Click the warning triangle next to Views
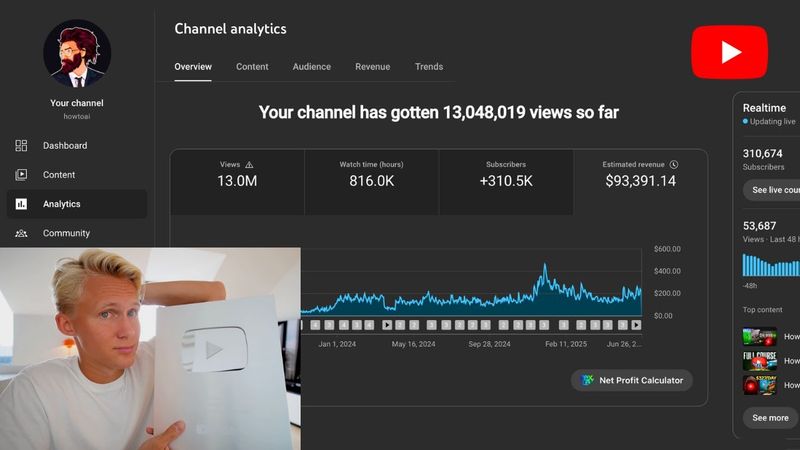 tap(249, 165)
